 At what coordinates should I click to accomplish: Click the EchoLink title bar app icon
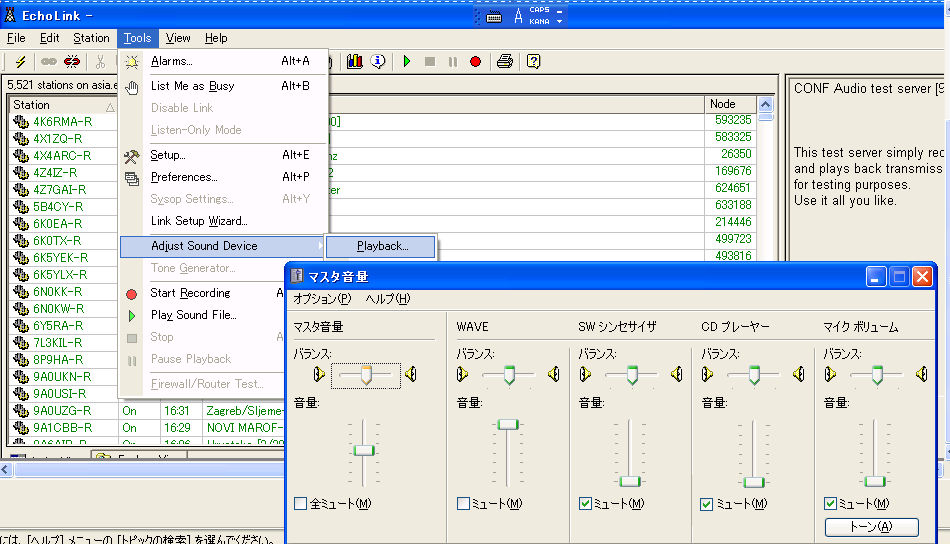(x=10, y=15)
